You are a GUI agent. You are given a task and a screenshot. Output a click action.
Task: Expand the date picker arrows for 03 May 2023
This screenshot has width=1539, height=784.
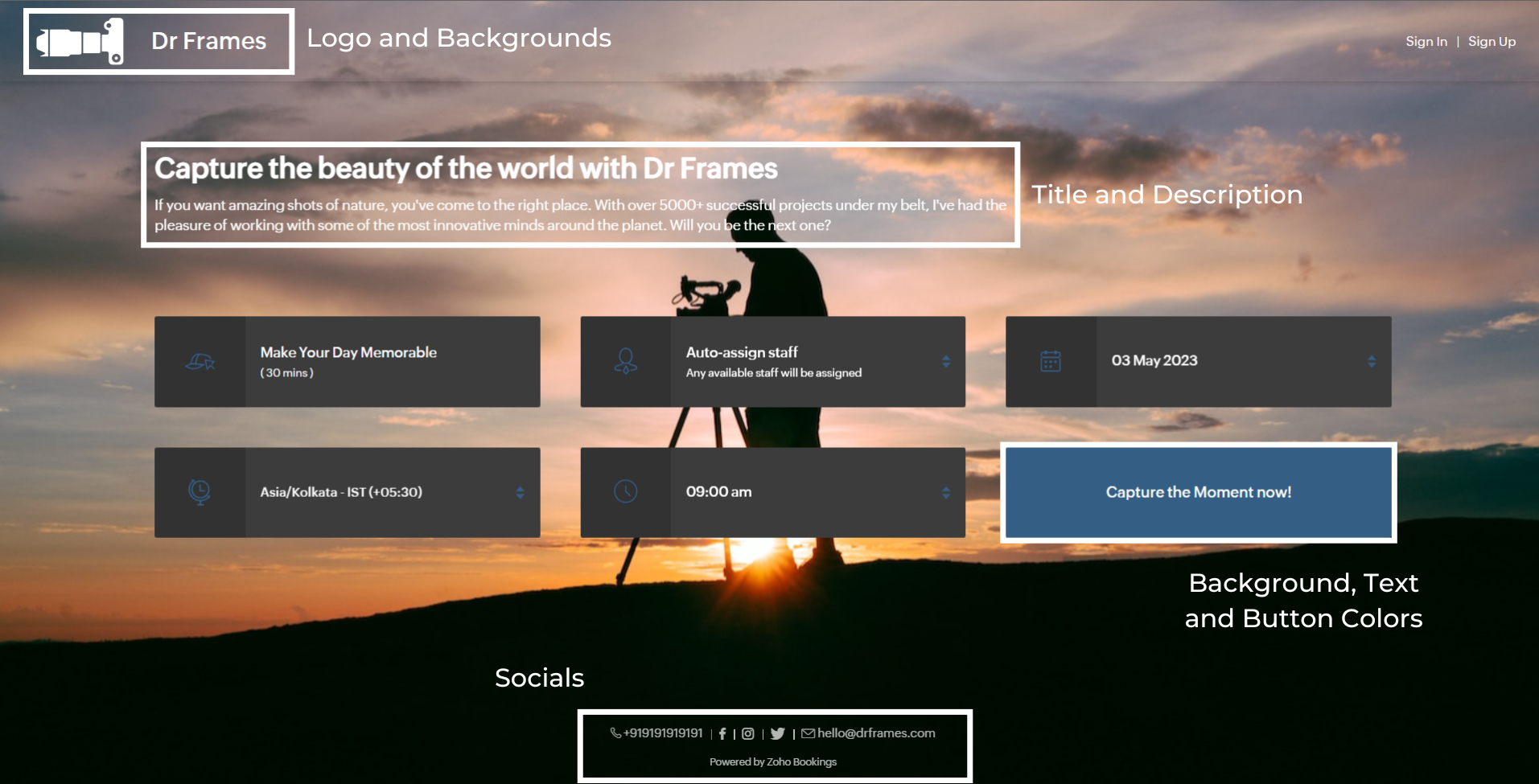[x=1372, y=362]
